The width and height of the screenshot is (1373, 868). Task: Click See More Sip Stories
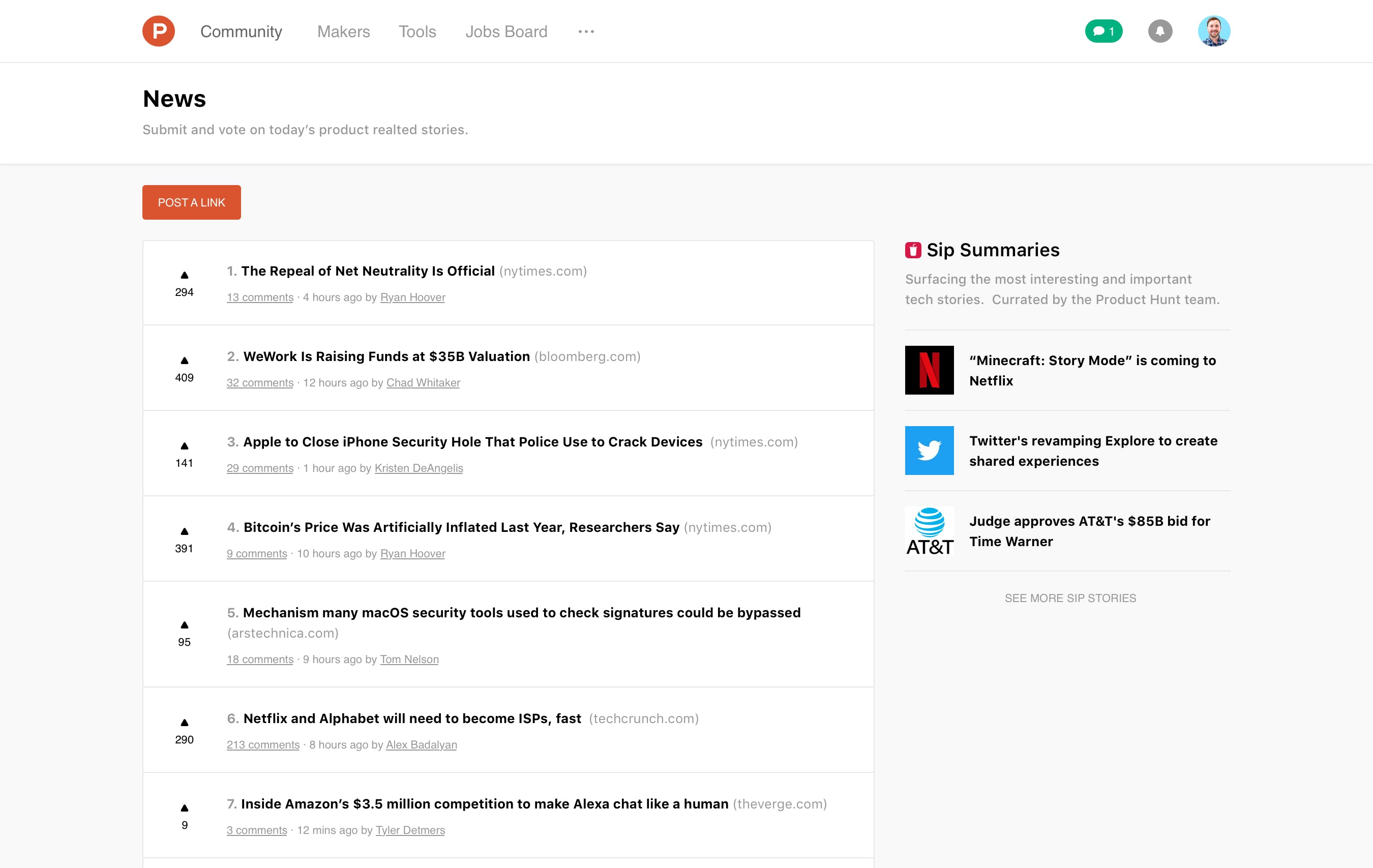click(1069, 598)
